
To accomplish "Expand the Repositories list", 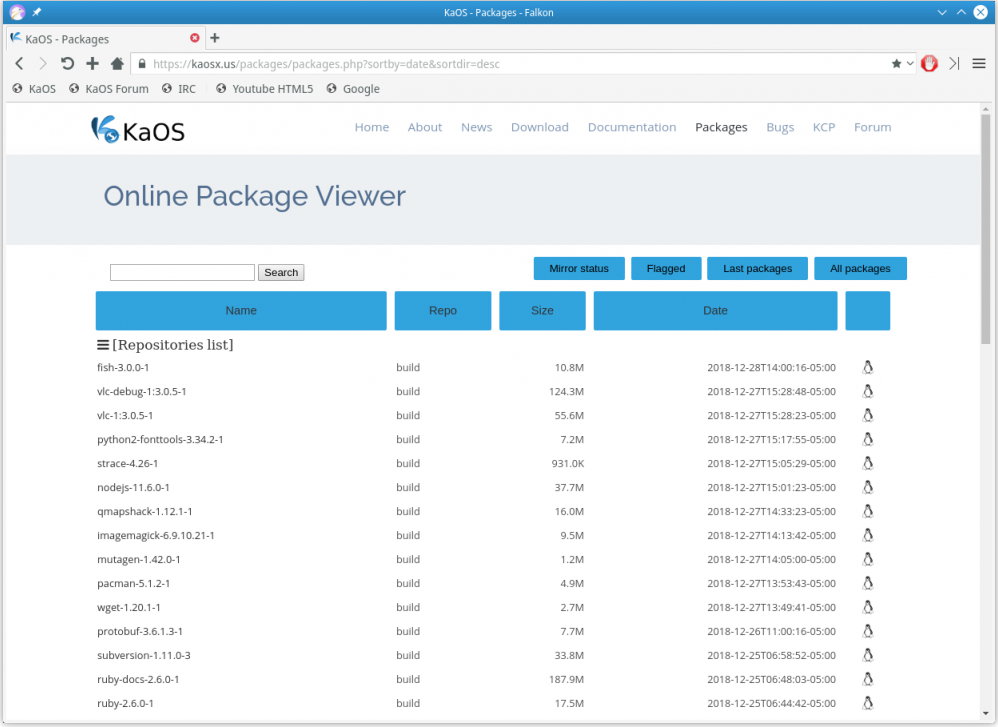I will click(165, 345).
